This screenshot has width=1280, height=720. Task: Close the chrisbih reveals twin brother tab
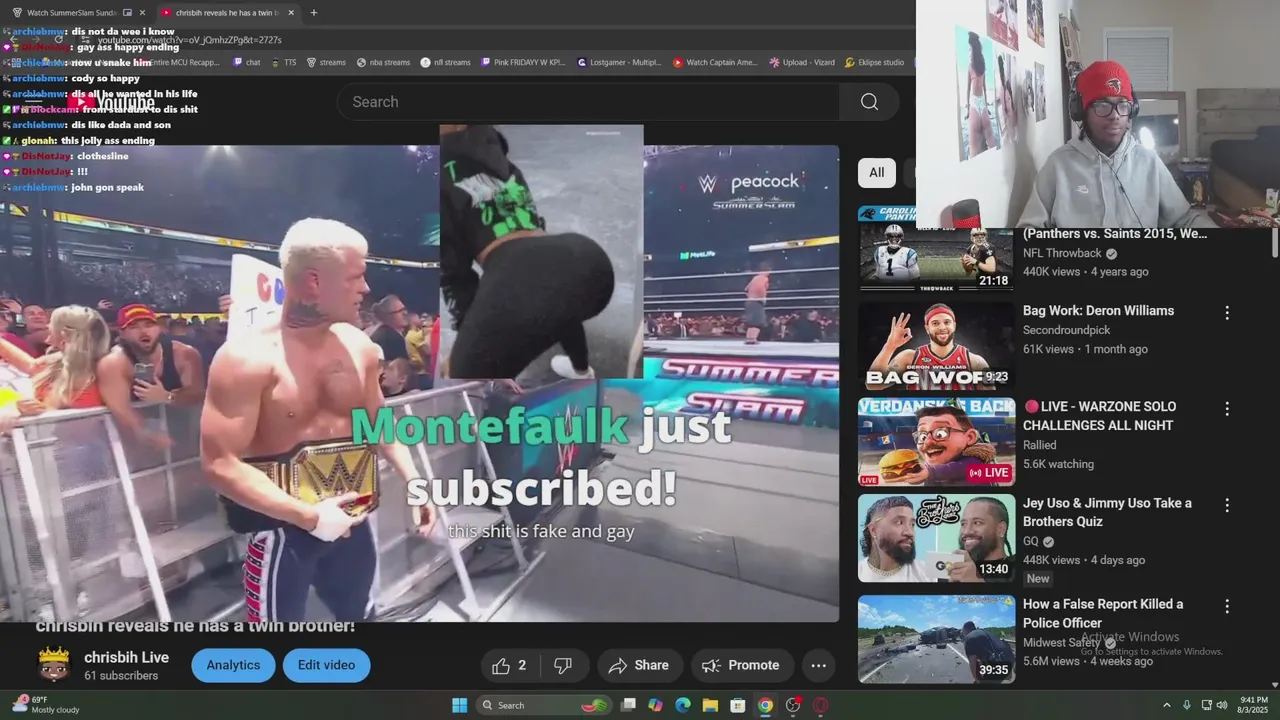pyautogui.click(x=291, y=13)
